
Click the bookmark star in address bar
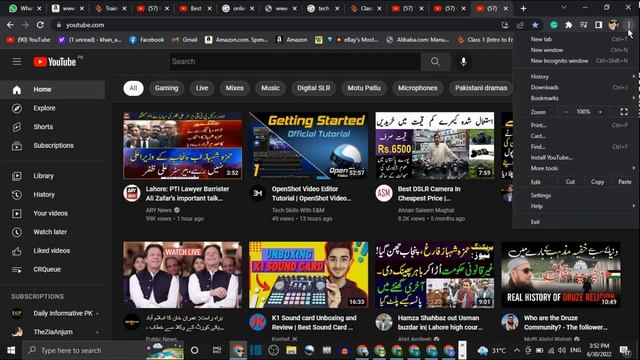point(535,25)
